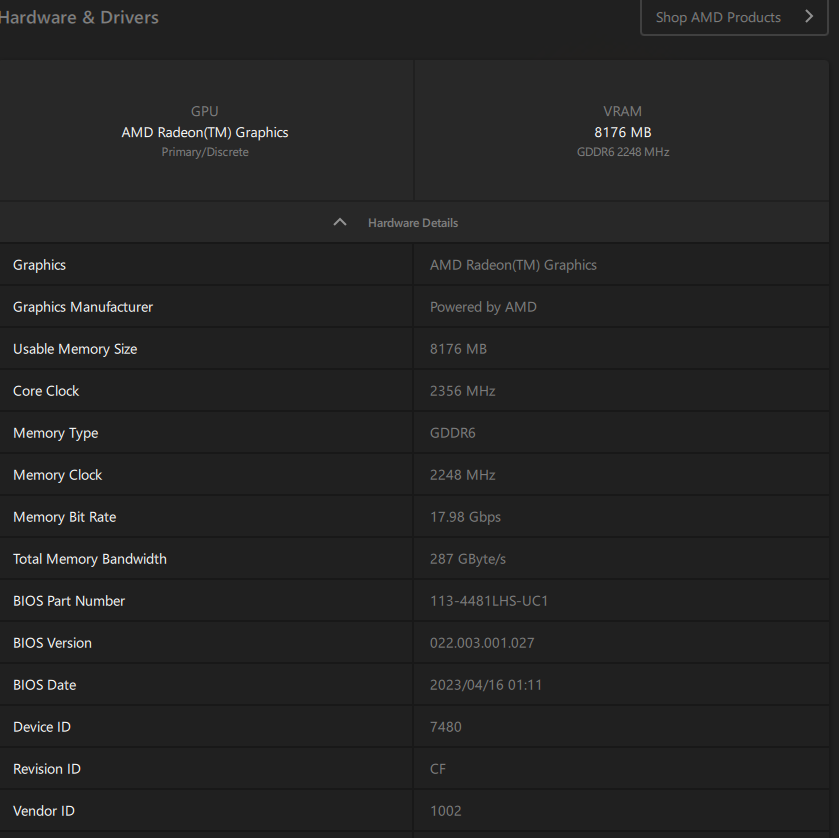Click the Graphics row label
This screenshot has width=839, height=838.
tap(40, 265)
